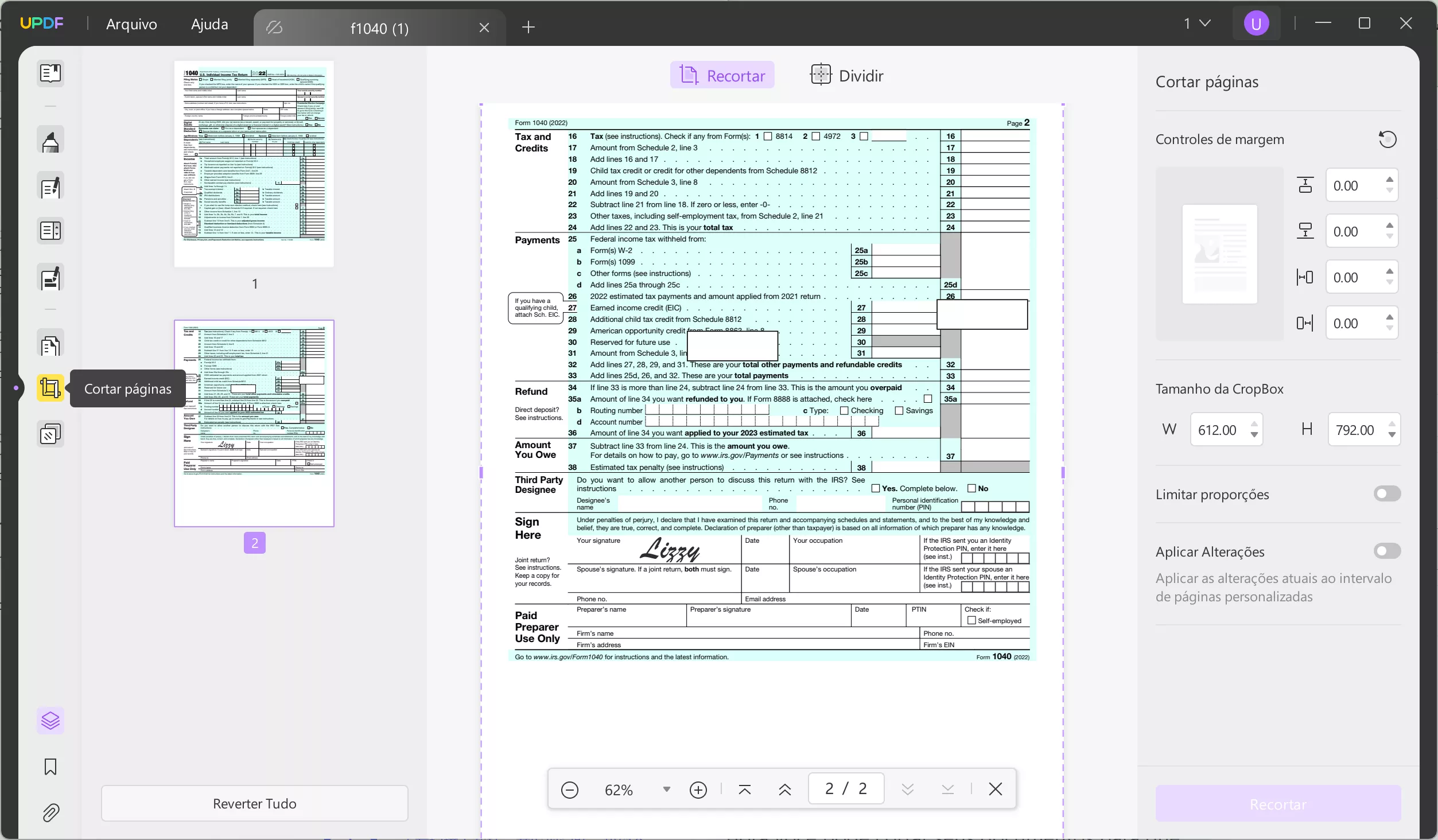Open the Organize pages sidebar icon
1438x840 pixels.
point(50,345)
